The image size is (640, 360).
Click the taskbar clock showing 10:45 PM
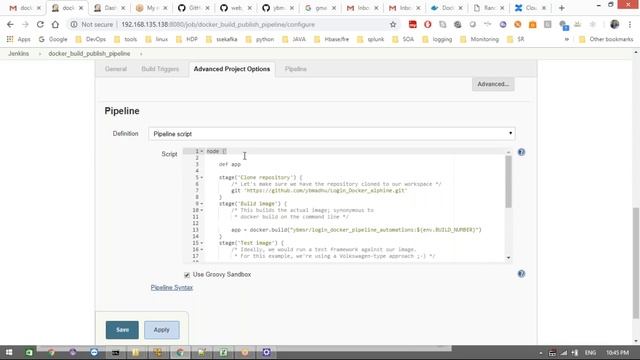click(x=617, y=352)
